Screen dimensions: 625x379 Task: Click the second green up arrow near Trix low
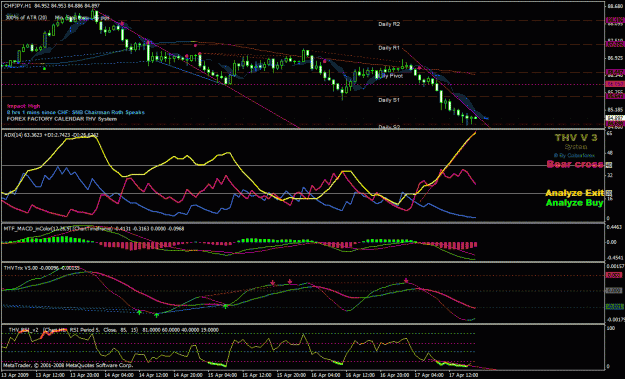pos(157,315)
